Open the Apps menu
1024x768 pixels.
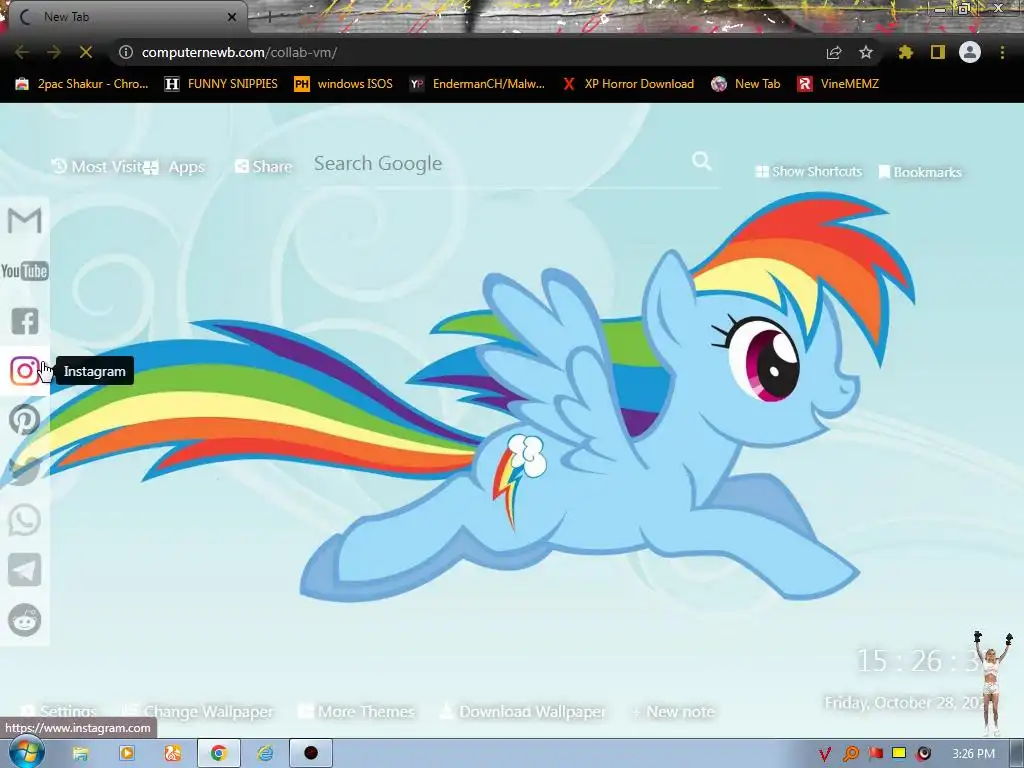(174, 167)
